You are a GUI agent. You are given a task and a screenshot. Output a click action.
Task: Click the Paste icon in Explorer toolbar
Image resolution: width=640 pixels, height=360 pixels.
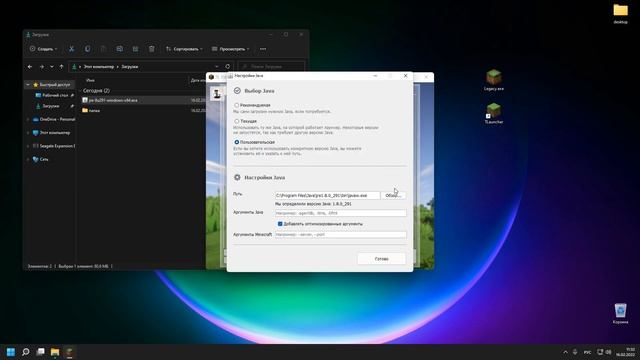click(103, 49)
